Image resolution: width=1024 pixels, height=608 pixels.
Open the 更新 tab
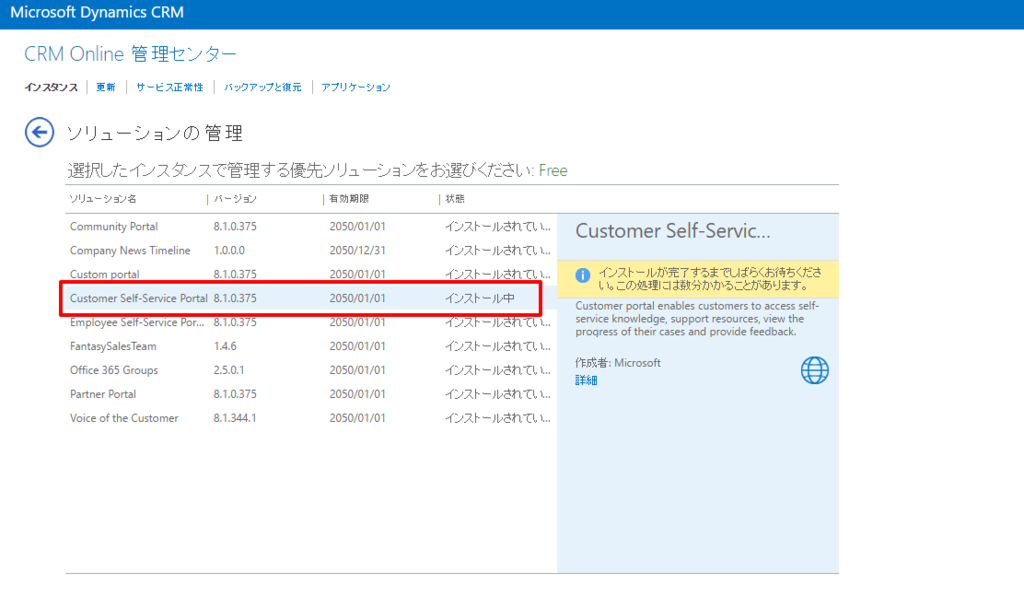click(106, 87)
